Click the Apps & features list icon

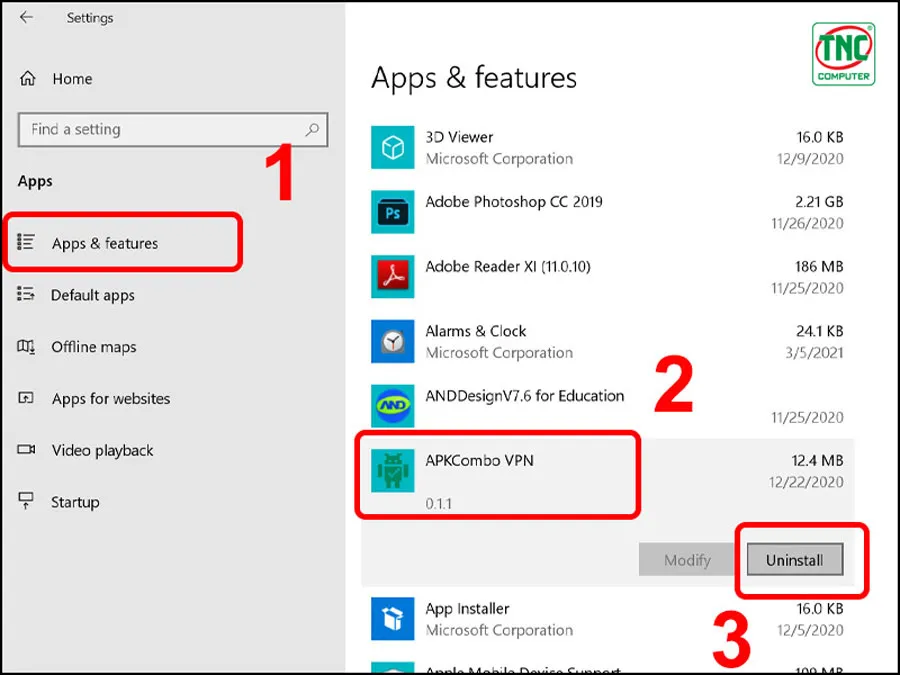[26, 242]
